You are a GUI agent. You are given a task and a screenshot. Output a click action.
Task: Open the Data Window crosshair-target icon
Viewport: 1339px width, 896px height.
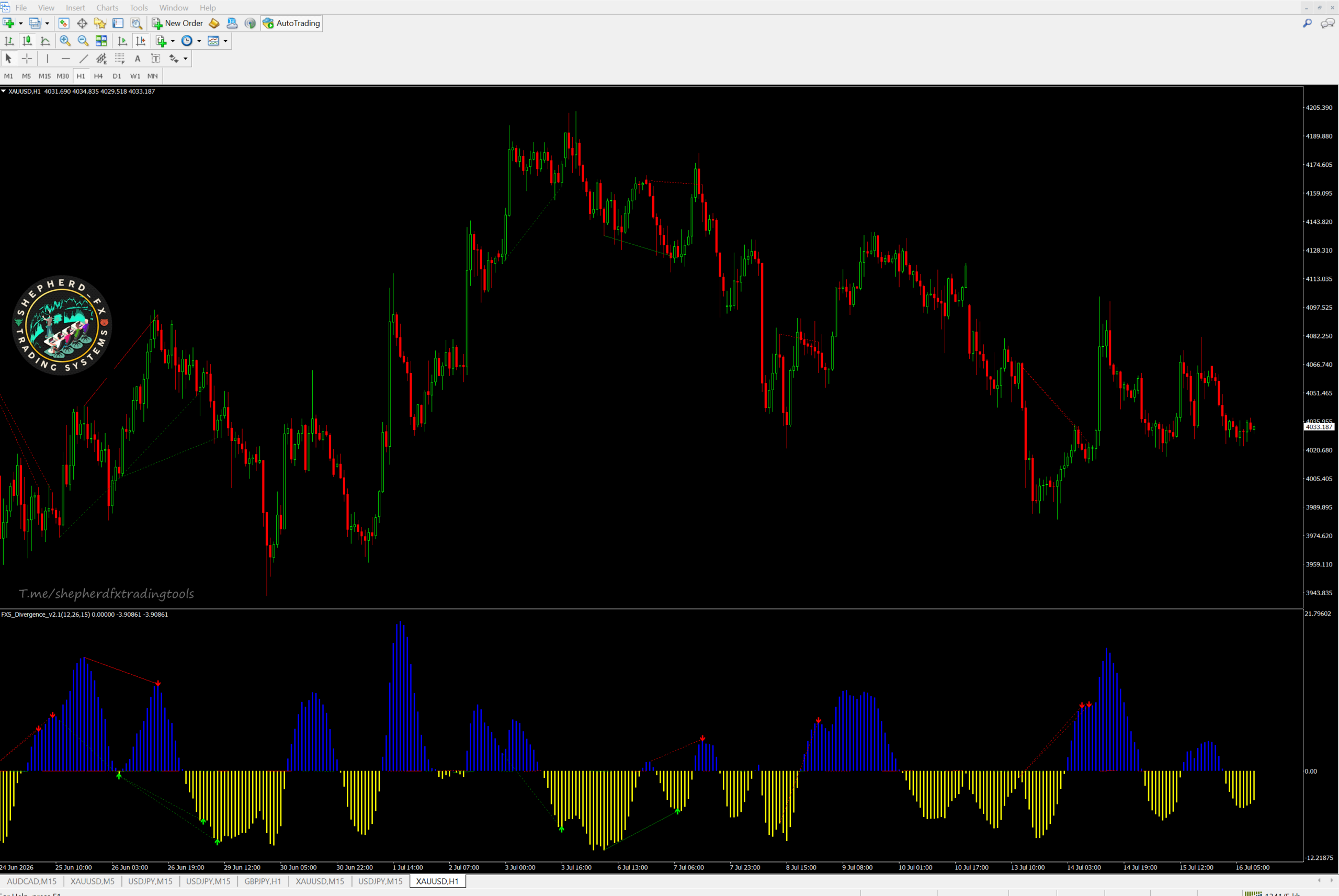point(82,23)
